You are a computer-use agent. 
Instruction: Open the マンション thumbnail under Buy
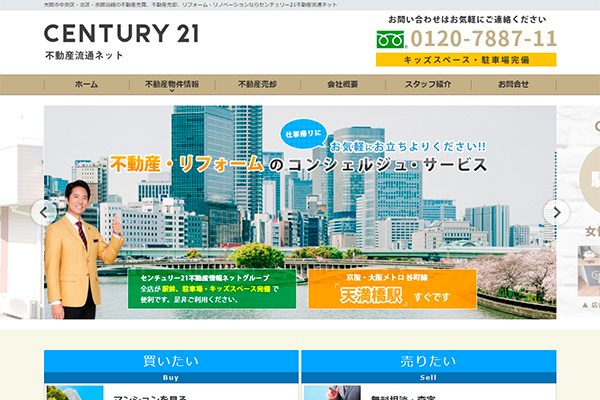(75, 392)
